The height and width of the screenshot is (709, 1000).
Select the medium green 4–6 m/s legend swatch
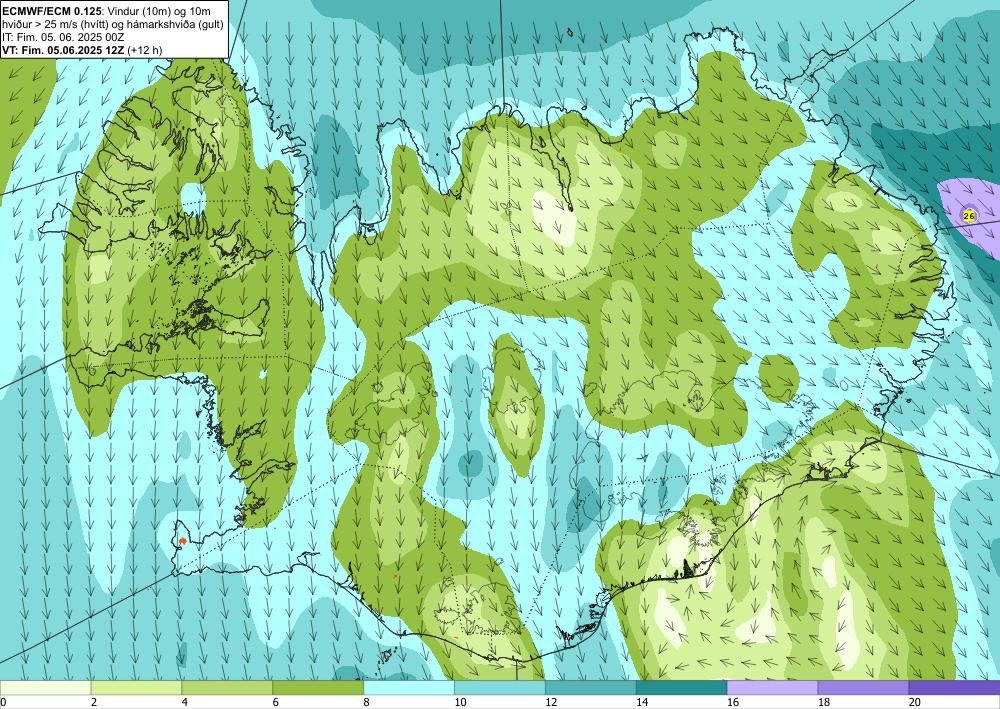click(227, 688)
